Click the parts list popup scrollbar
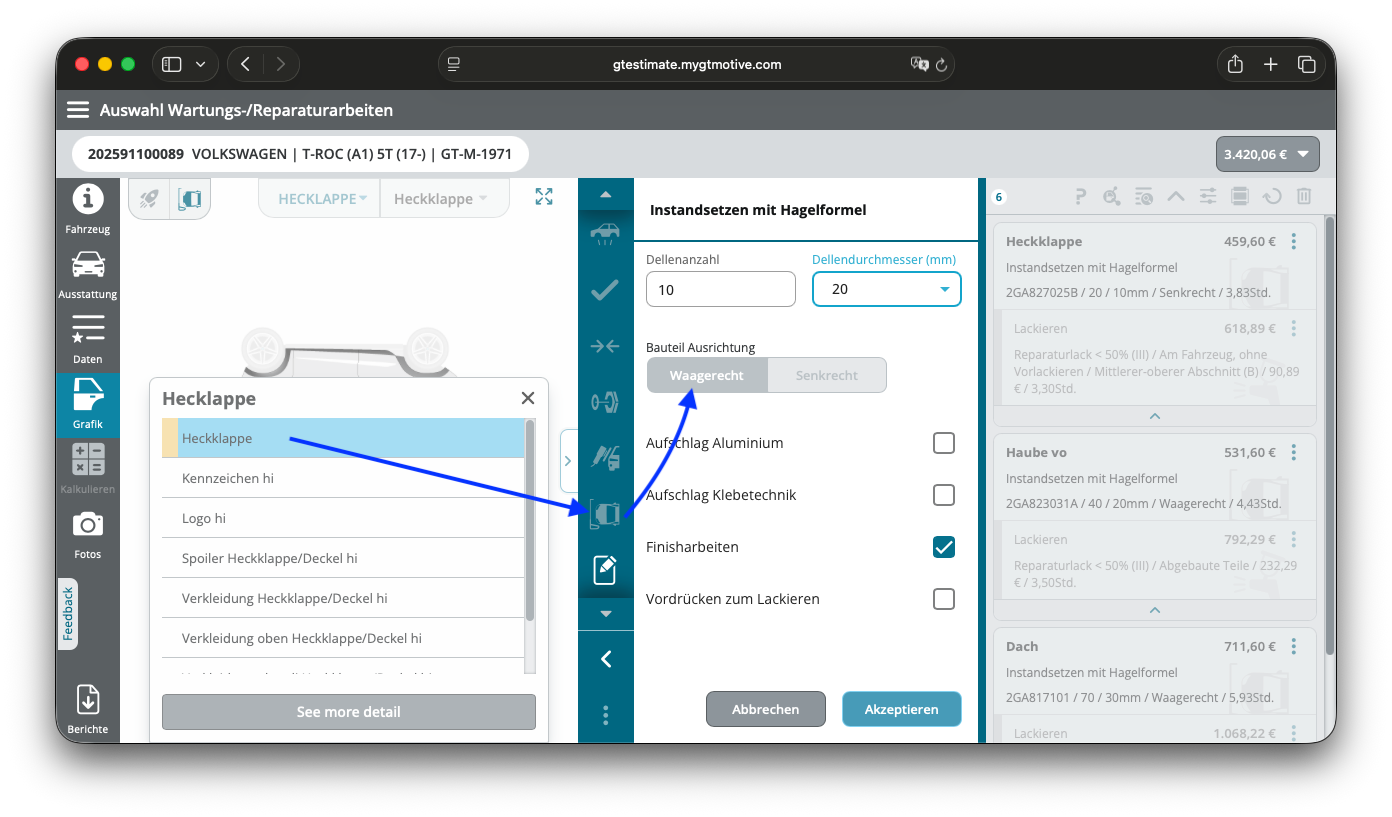The width and height of the screenshot is (1392, 817). 530,520
